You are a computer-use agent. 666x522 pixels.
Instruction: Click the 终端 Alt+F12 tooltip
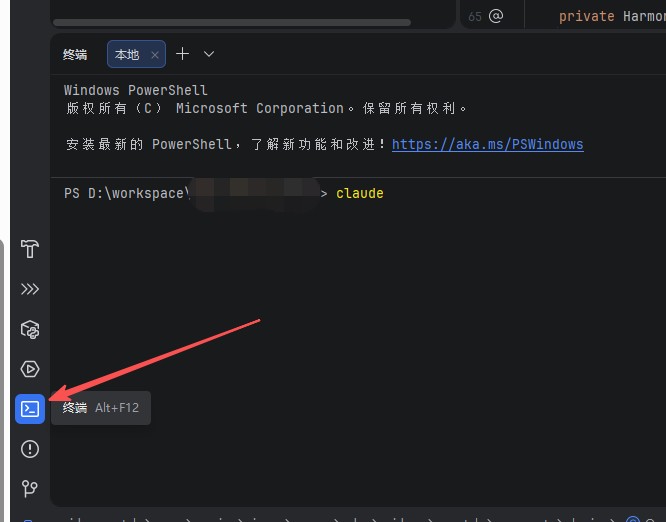(x=101, y=408)
